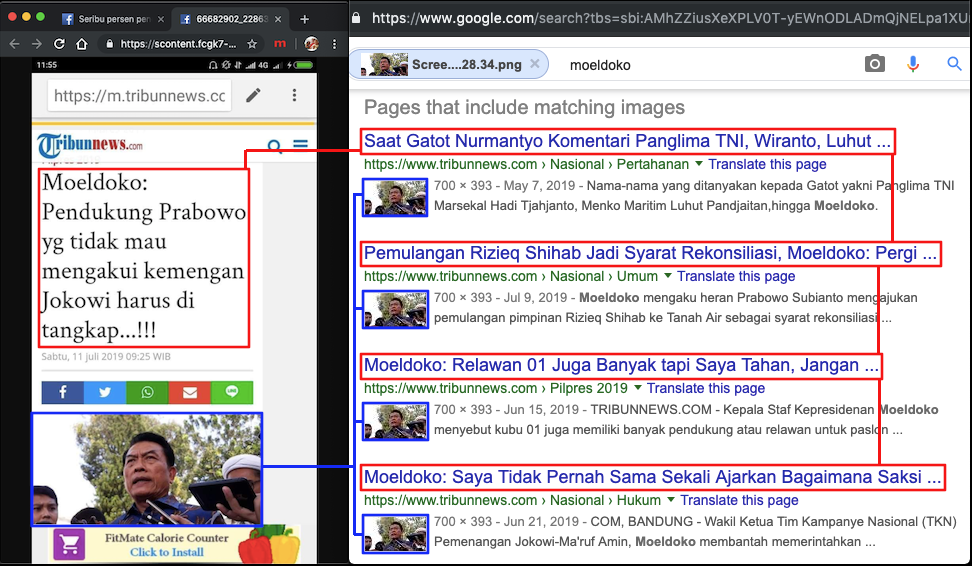Go to the browser home page

(x=83, y=44)
